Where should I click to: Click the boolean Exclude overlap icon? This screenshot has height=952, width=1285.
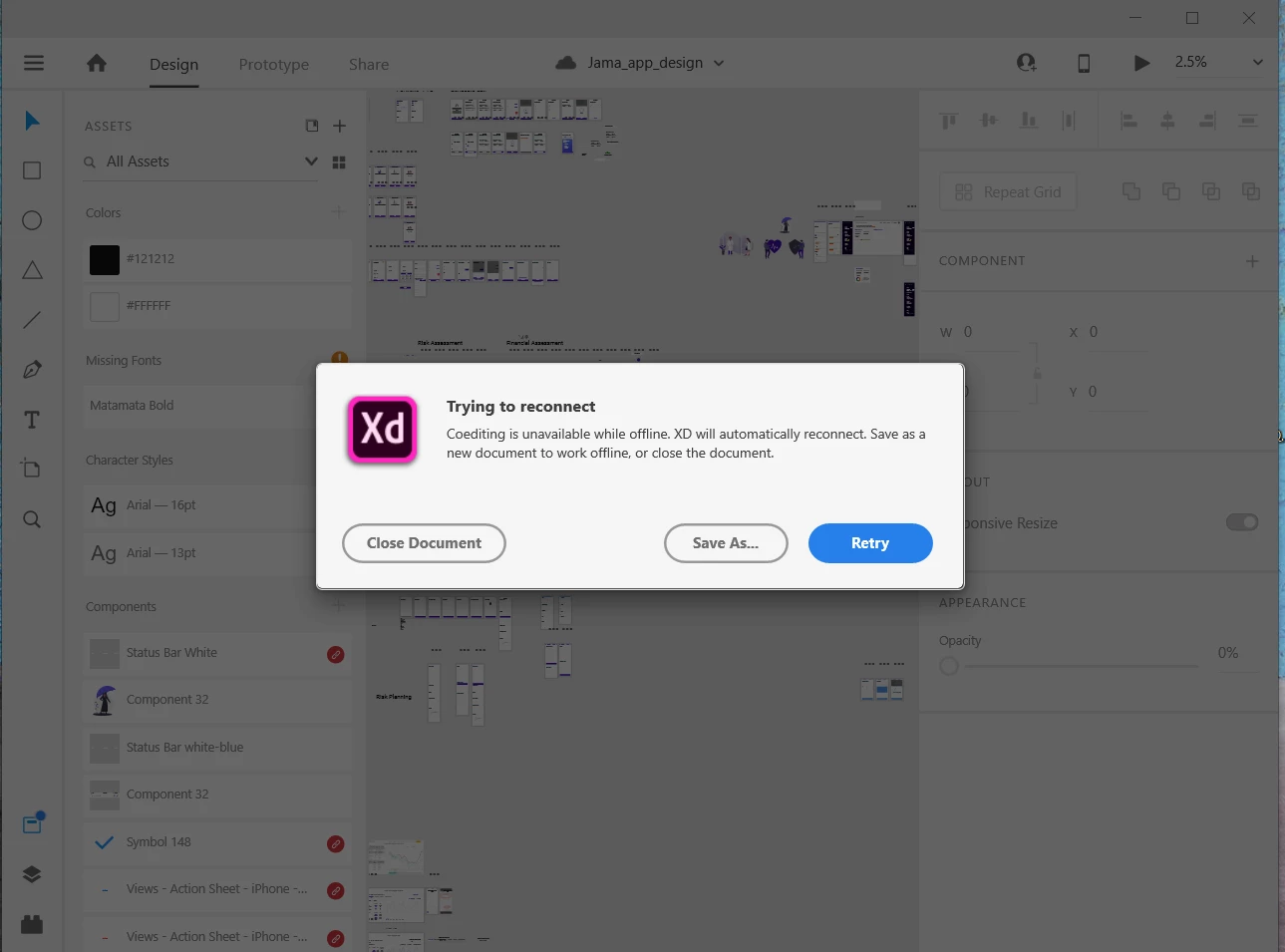[1251, 191]
